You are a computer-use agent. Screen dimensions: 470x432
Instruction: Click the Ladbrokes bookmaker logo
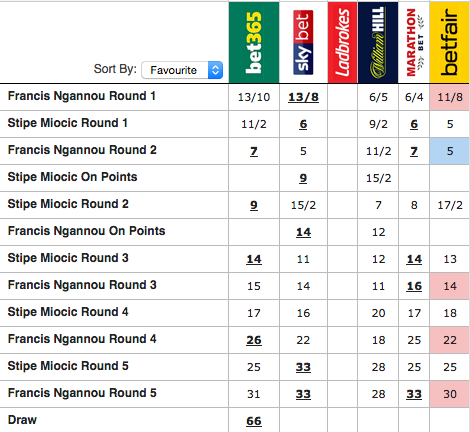point(342,42)
